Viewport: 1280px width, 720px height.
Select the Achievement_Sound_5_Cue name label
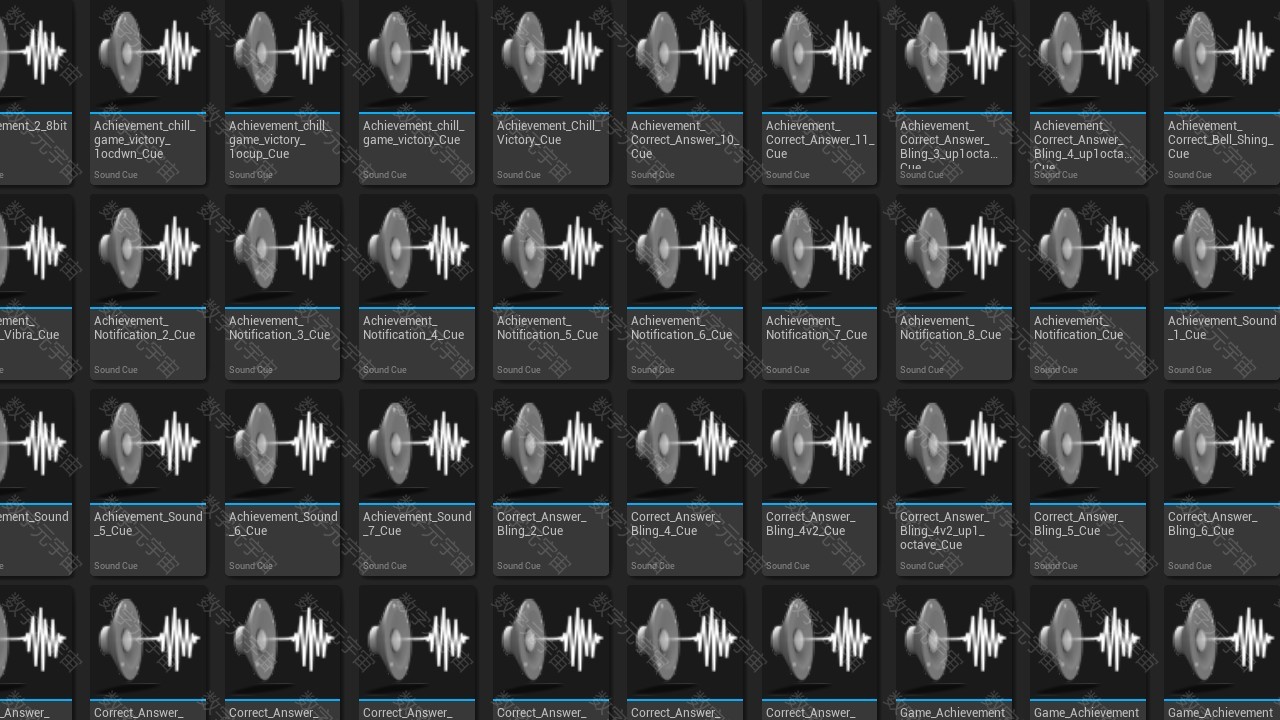148,524
